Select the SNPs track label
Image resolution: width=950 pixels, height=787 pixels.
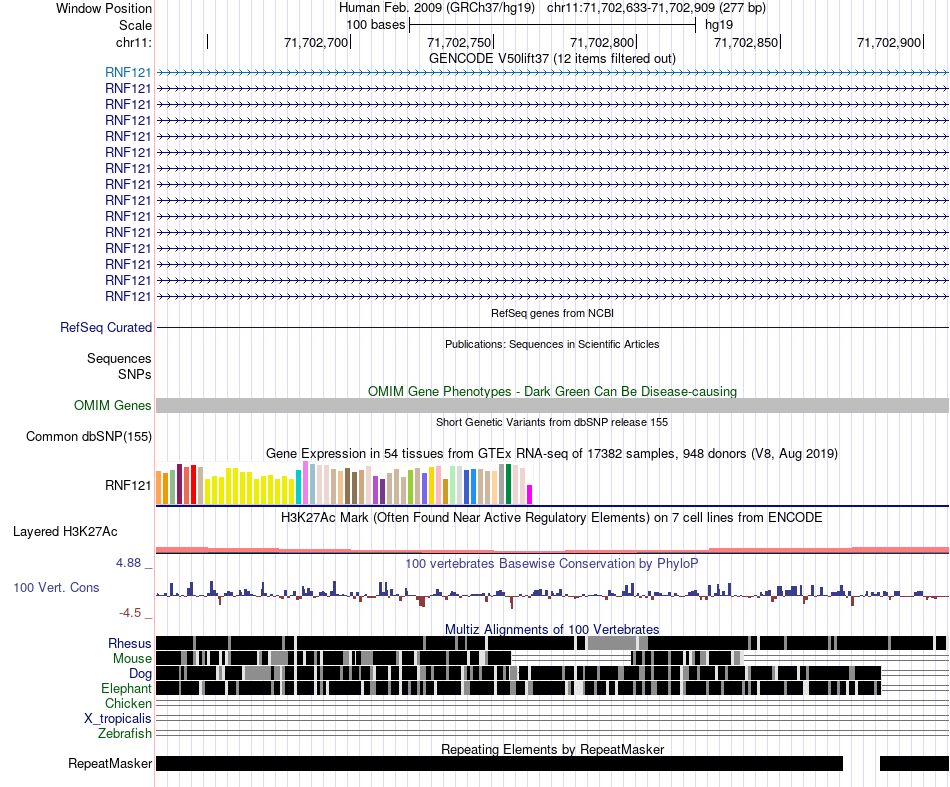(x=135, y=374)
